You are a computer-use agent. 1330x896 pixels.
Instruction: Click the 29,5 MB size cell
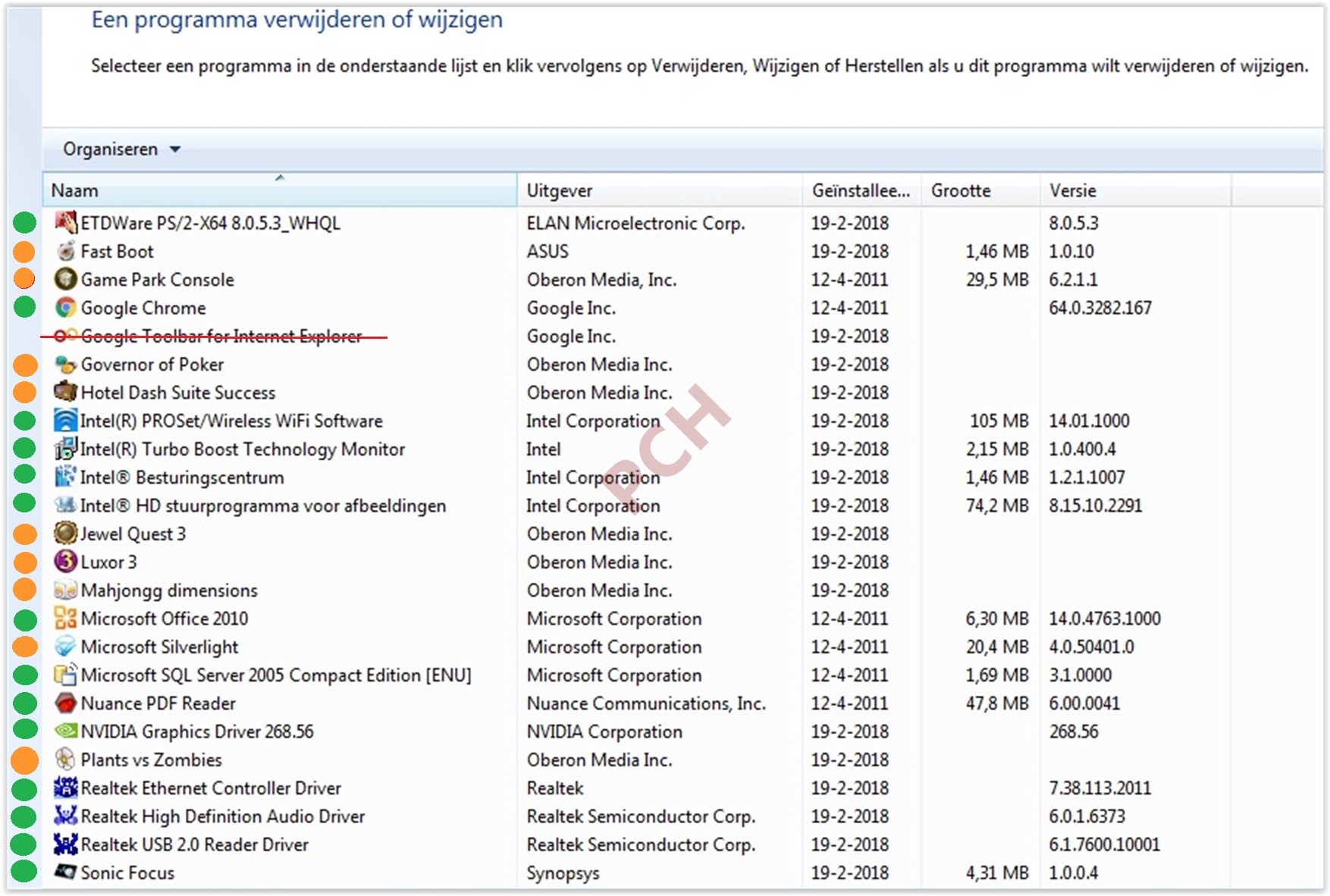pyautogui.click(x=996, y=280)
